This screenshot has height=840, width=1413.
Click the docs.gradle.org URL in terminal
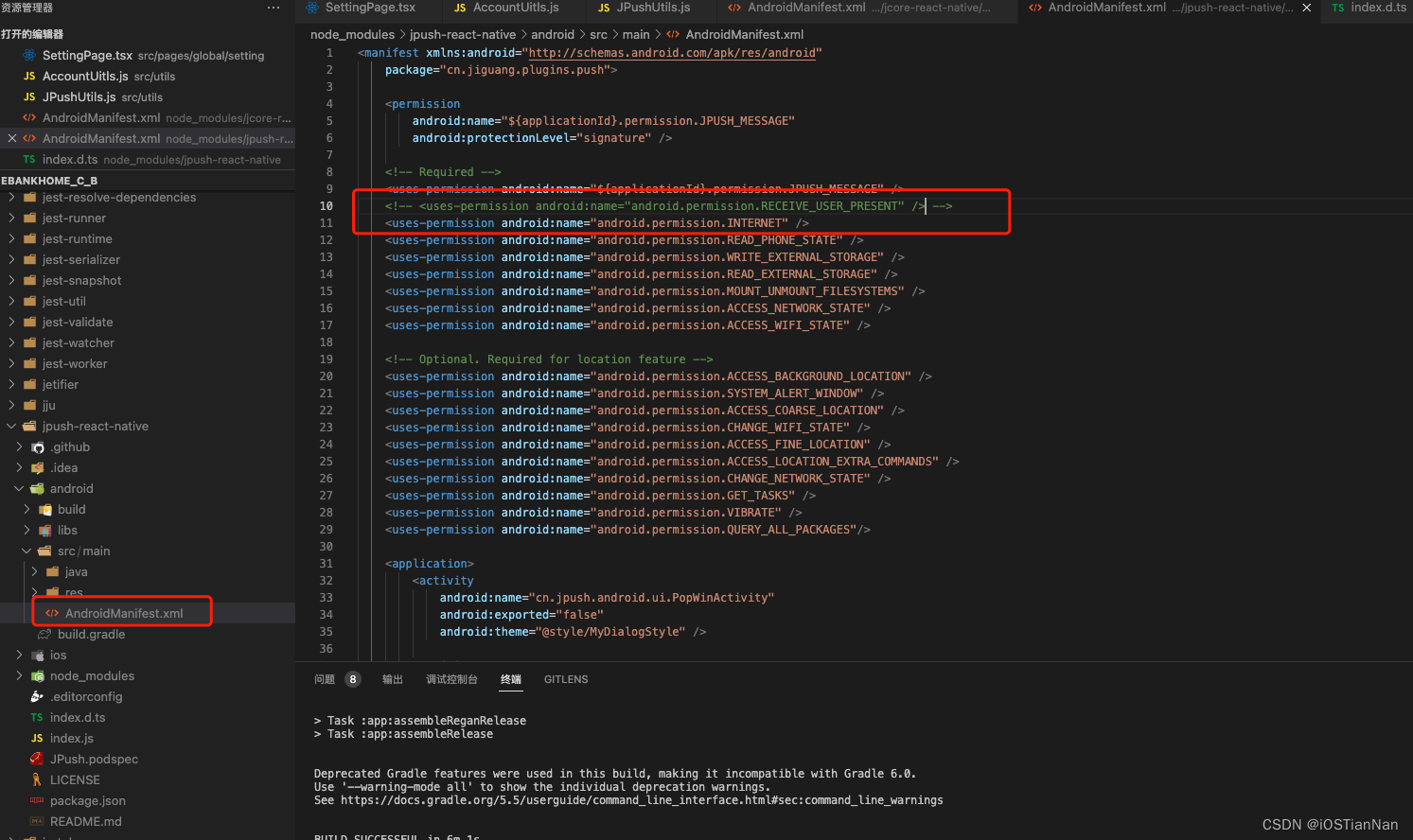(x=642, y=800)
